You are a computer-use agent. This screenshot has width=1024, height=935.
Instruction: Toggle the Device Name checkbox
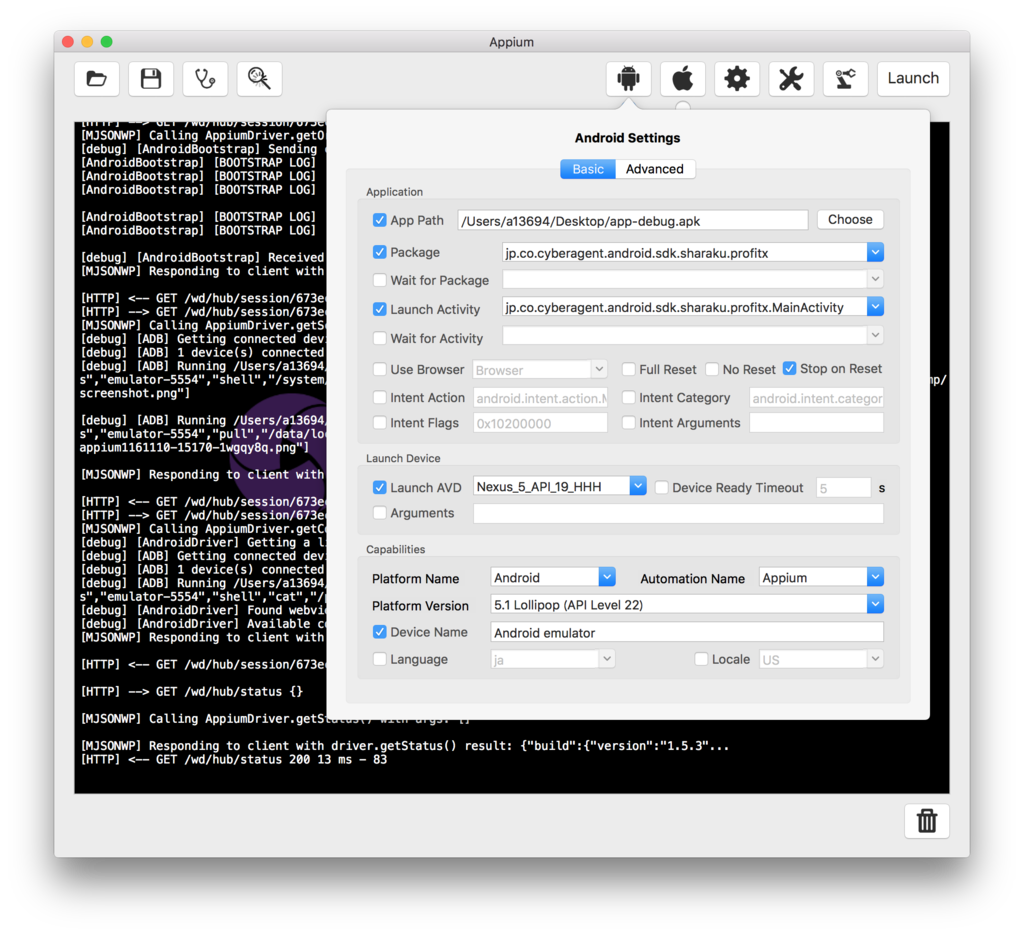click(x=379, y=631)
